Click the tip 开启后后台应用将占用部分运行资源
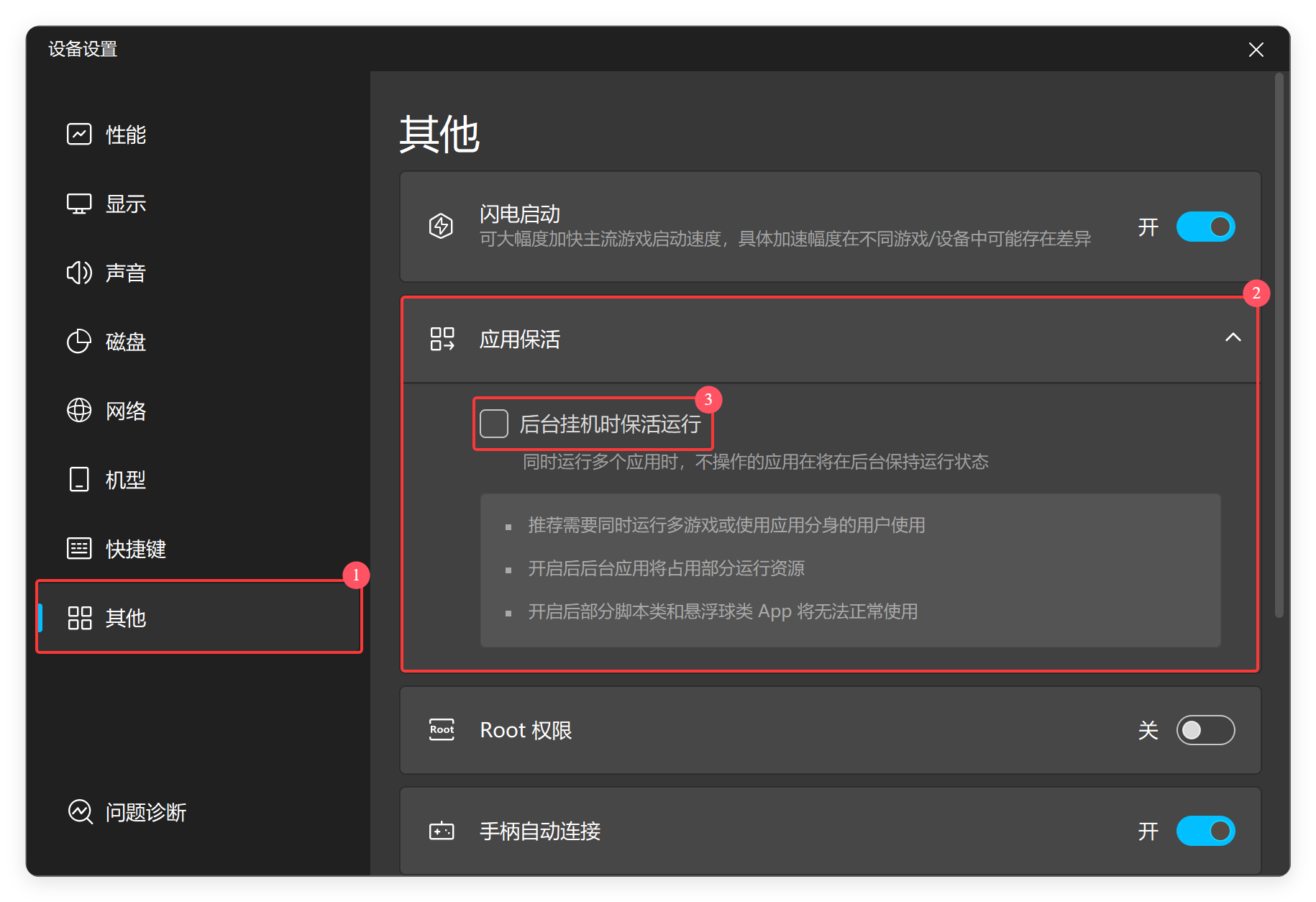 [666, 568]
